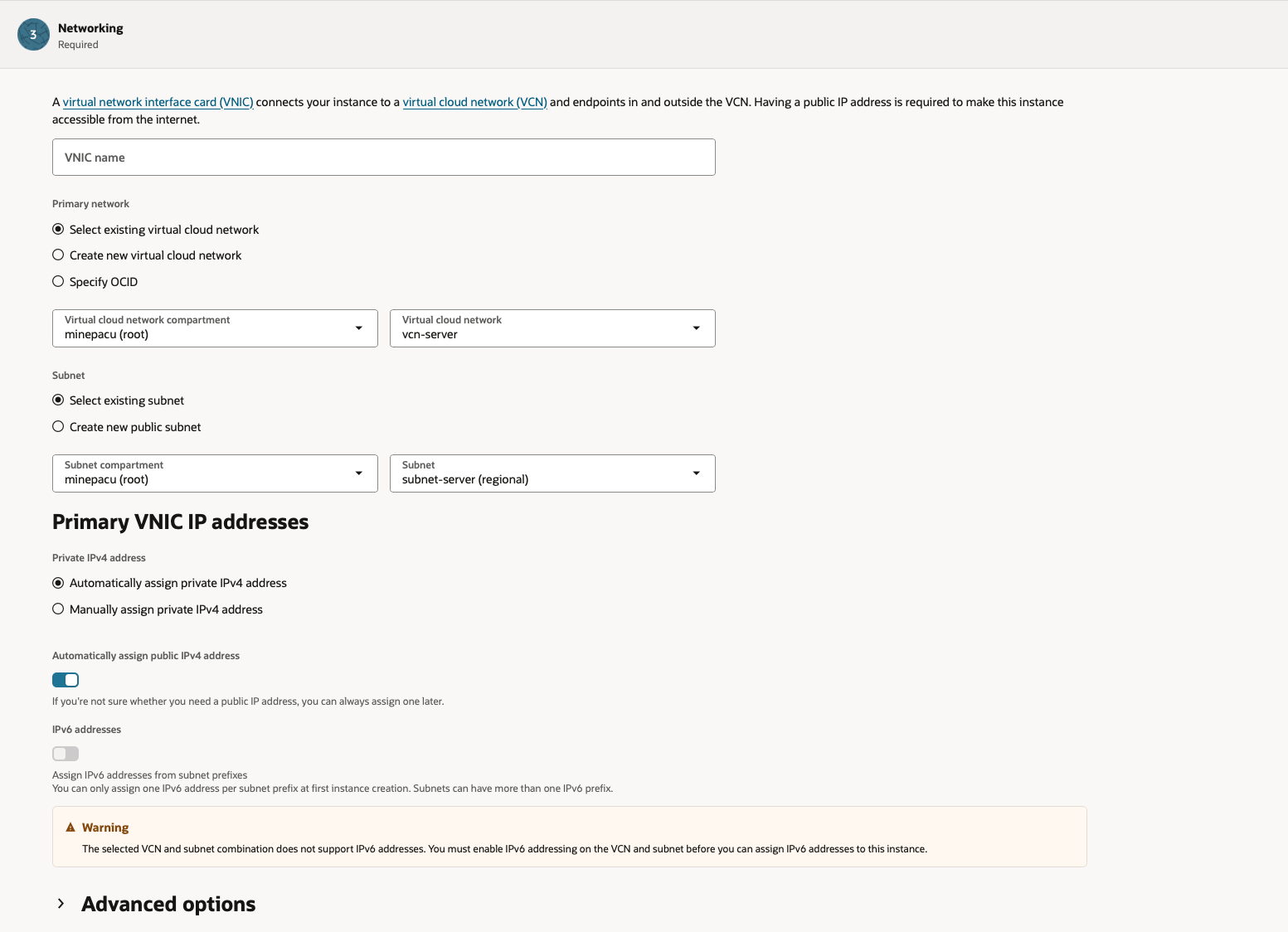This screenshot has height=932, width=1288.
Task: Disable automatic public IPv4 address toggle
Action: coord(66,680)
